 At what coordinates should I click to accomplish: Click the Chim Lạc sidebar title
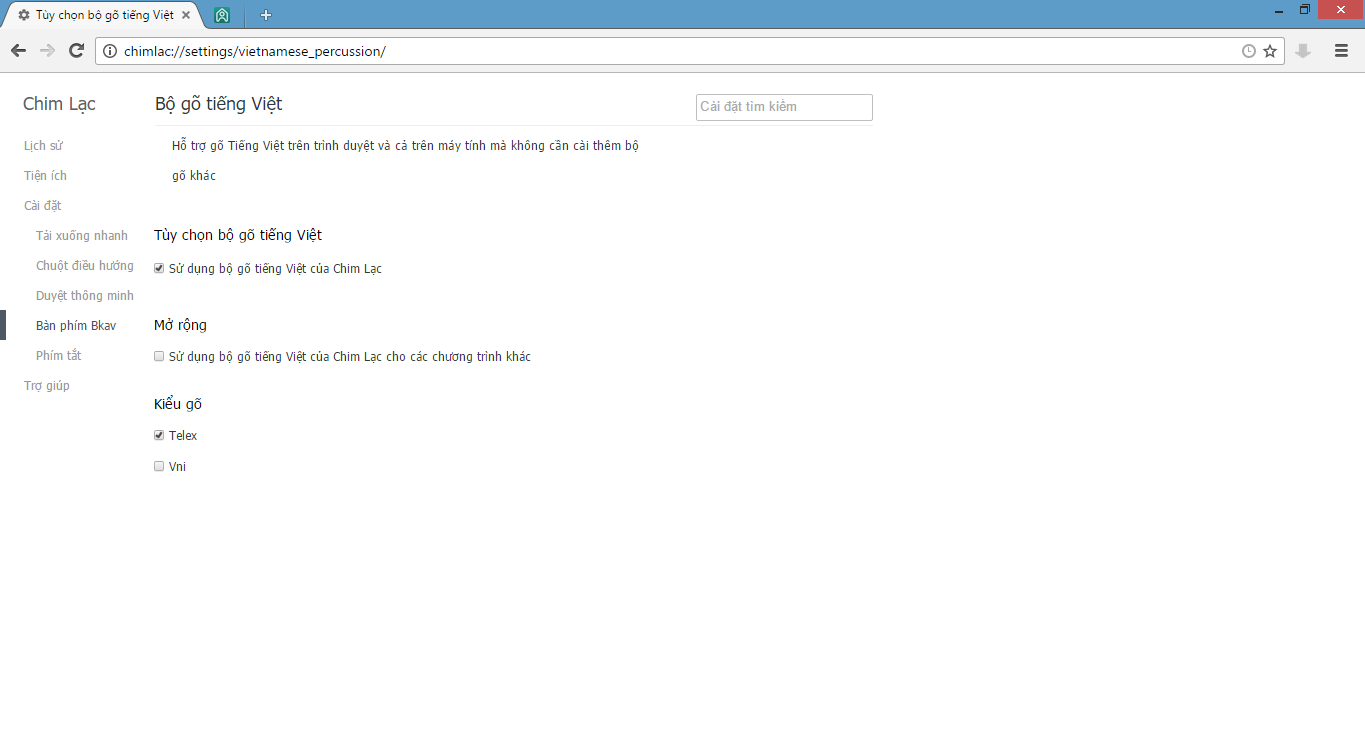[x=59, y=104]
